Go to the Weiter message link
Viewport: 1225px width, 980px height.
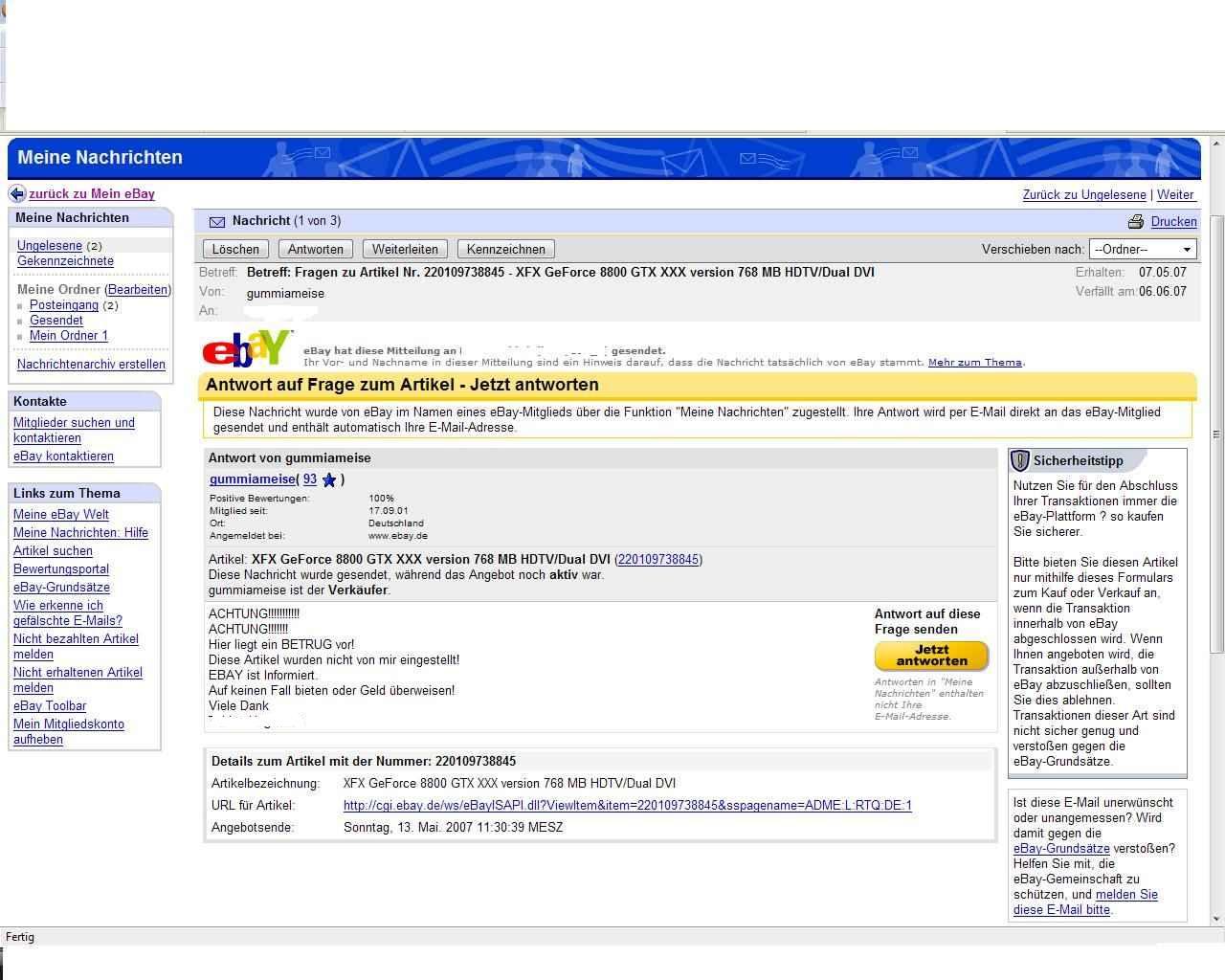pos(1175,194)
